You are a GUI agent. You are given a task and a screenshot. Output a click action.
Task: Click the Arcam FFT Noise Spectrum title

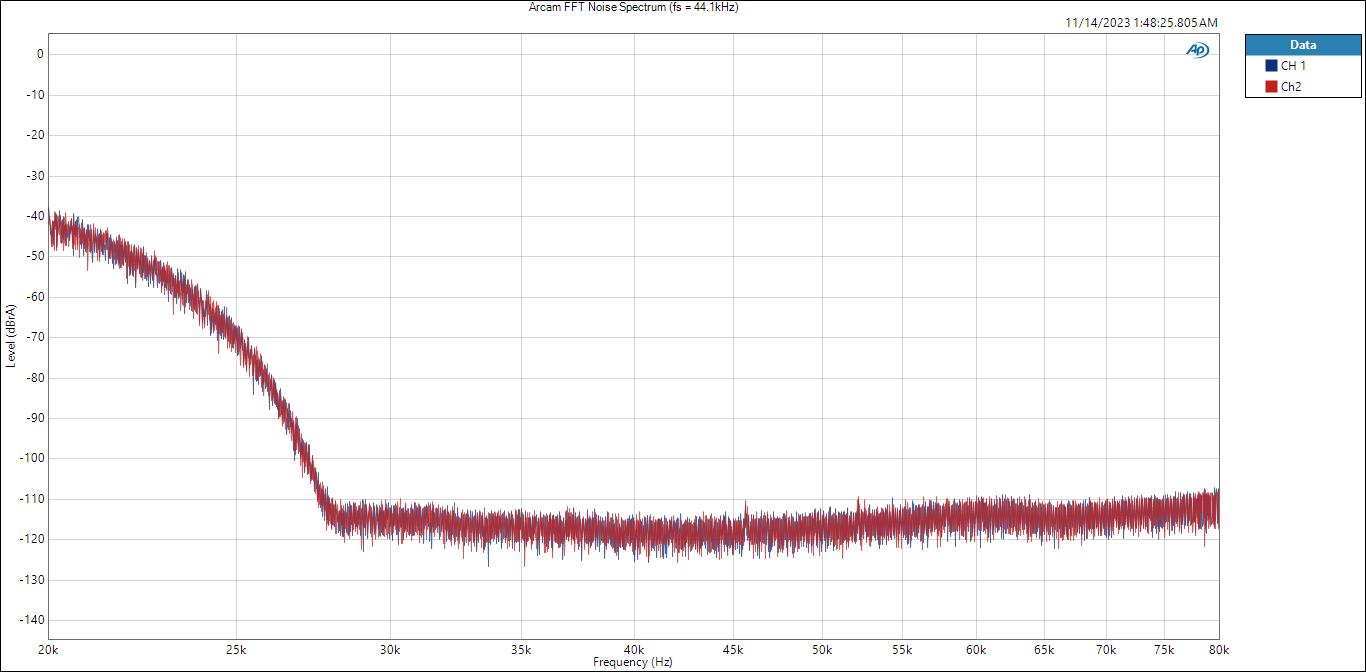[x=633, y=7]
